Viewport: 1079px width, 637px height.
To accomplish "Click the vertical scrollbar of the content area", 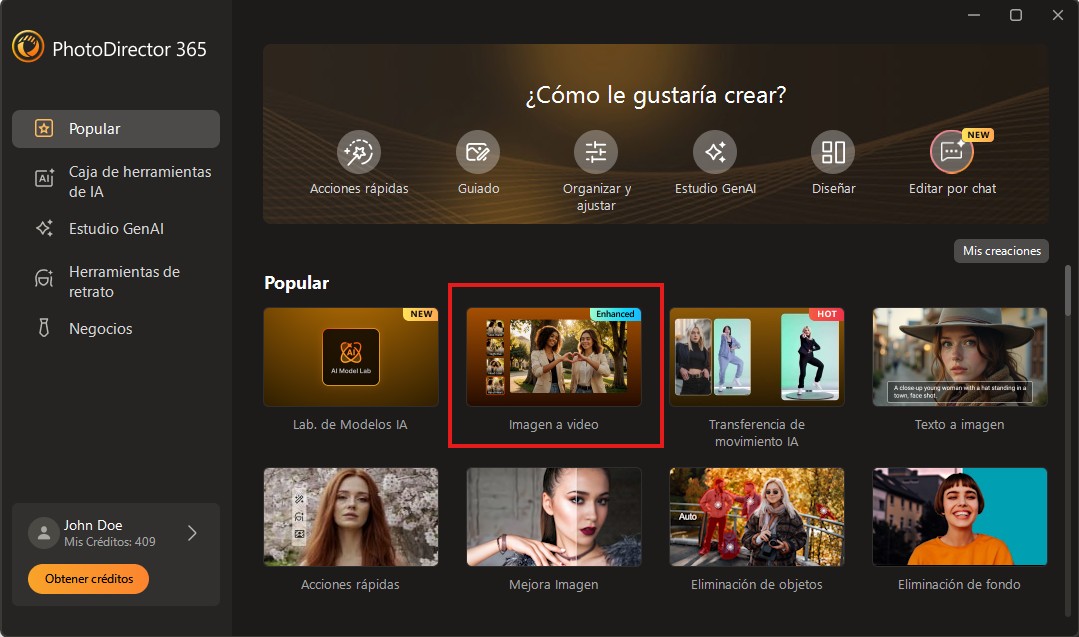I will tap(1068, 290).
